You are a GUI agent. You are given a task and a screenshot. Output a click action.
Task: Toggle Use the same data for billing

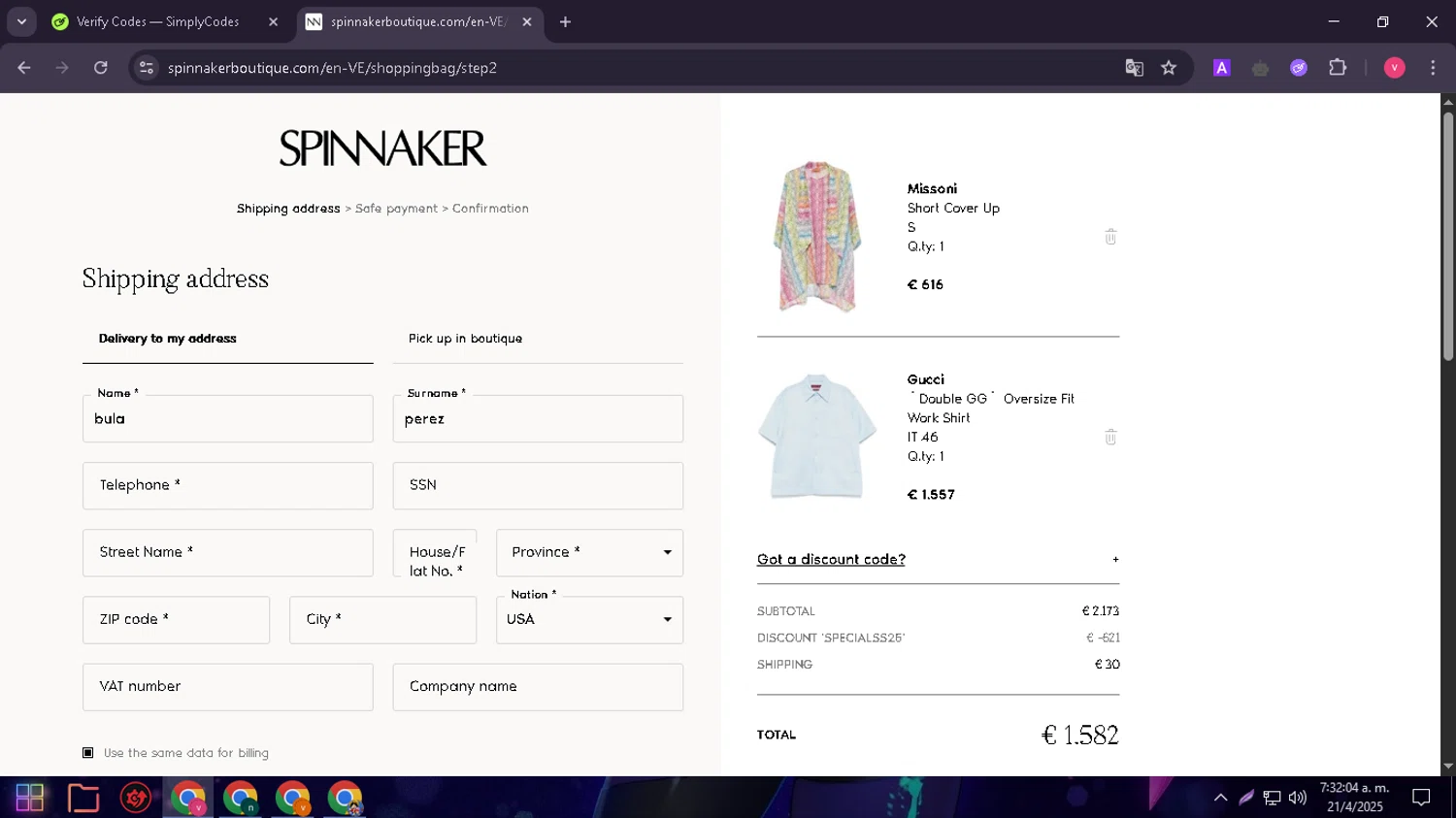pos(88,753)
